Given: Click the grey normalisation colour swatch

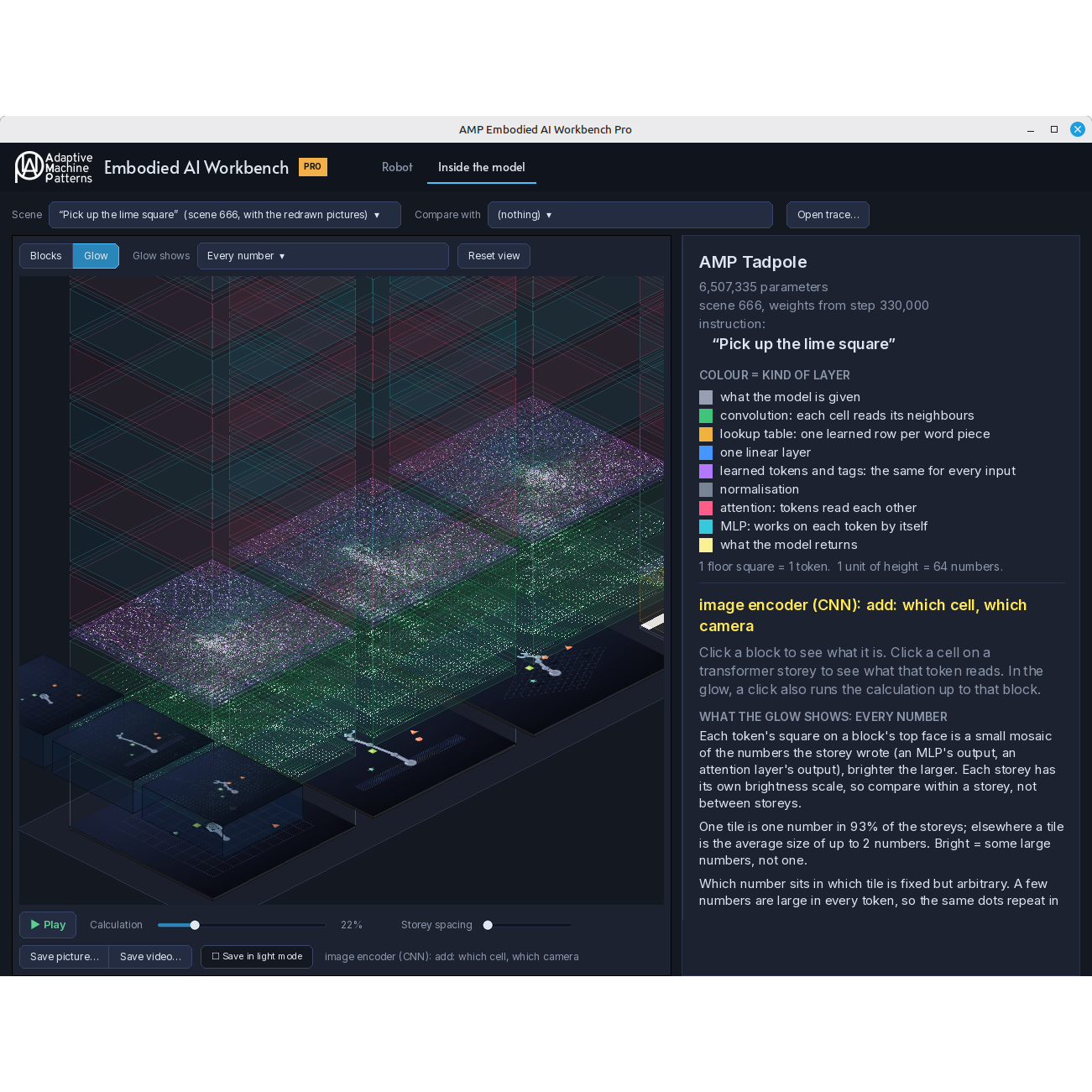Looking at the screenshot, I should (x=706, y=489).
